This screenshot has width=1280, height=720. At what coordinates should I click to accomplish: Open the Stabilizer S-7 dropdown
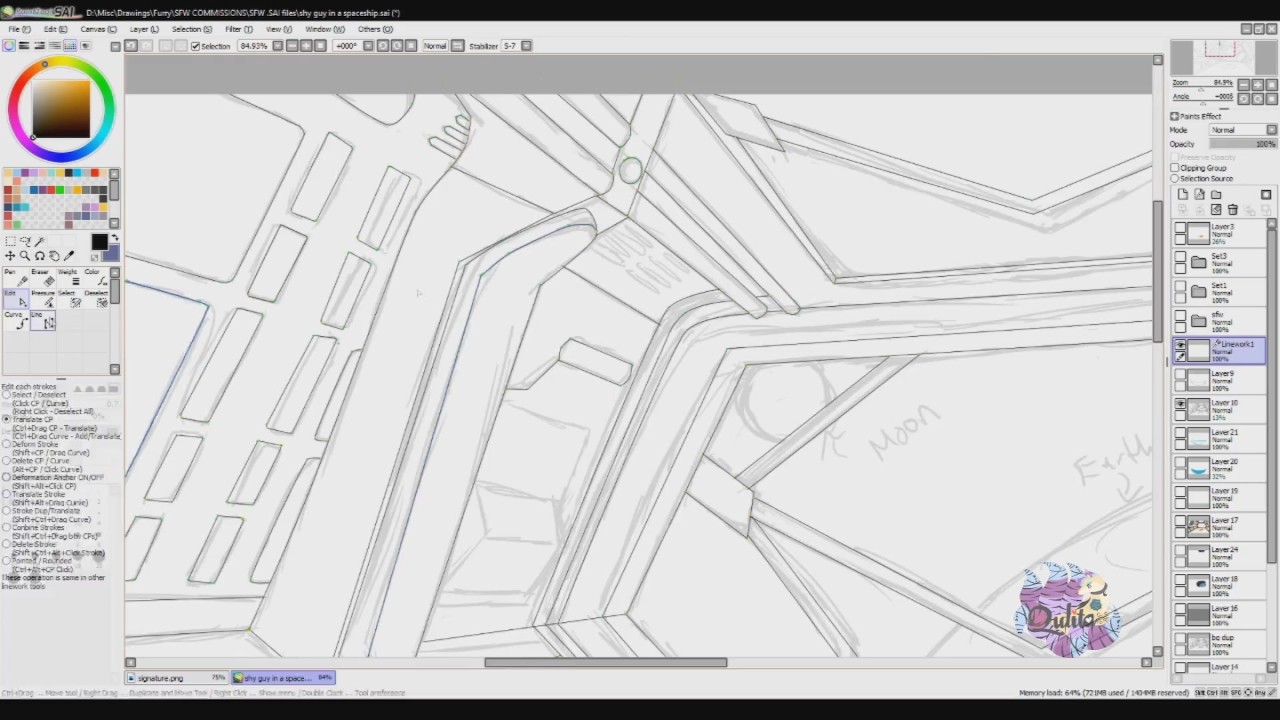(x=516, y=46)
